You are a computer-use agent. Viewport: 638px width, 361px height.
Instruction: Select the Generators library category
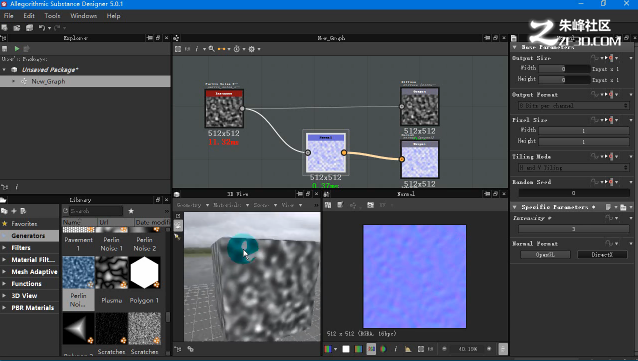pyautogui.click(x=28, y=236)
